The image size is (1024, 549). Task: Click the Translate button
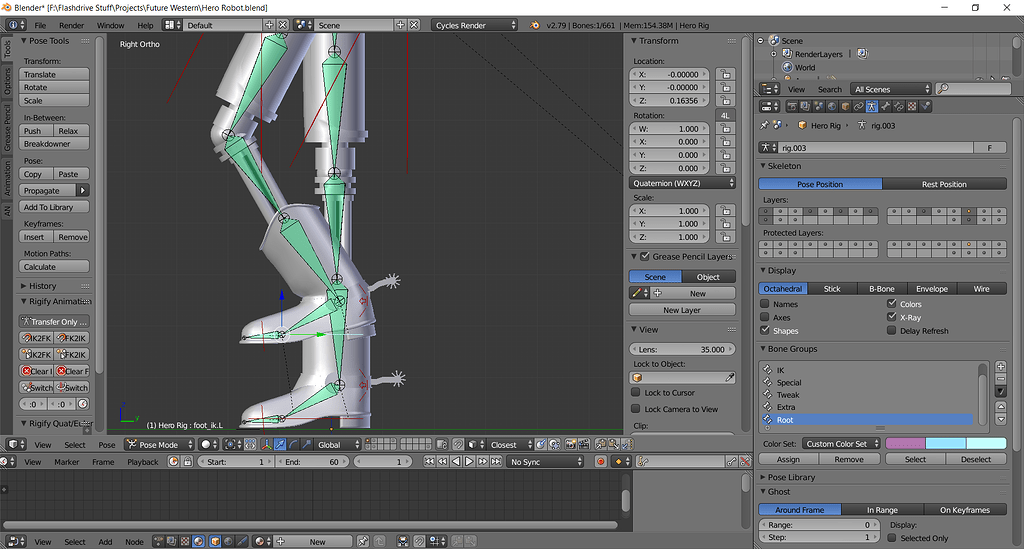pyautogui.click(x=54, y=74)
